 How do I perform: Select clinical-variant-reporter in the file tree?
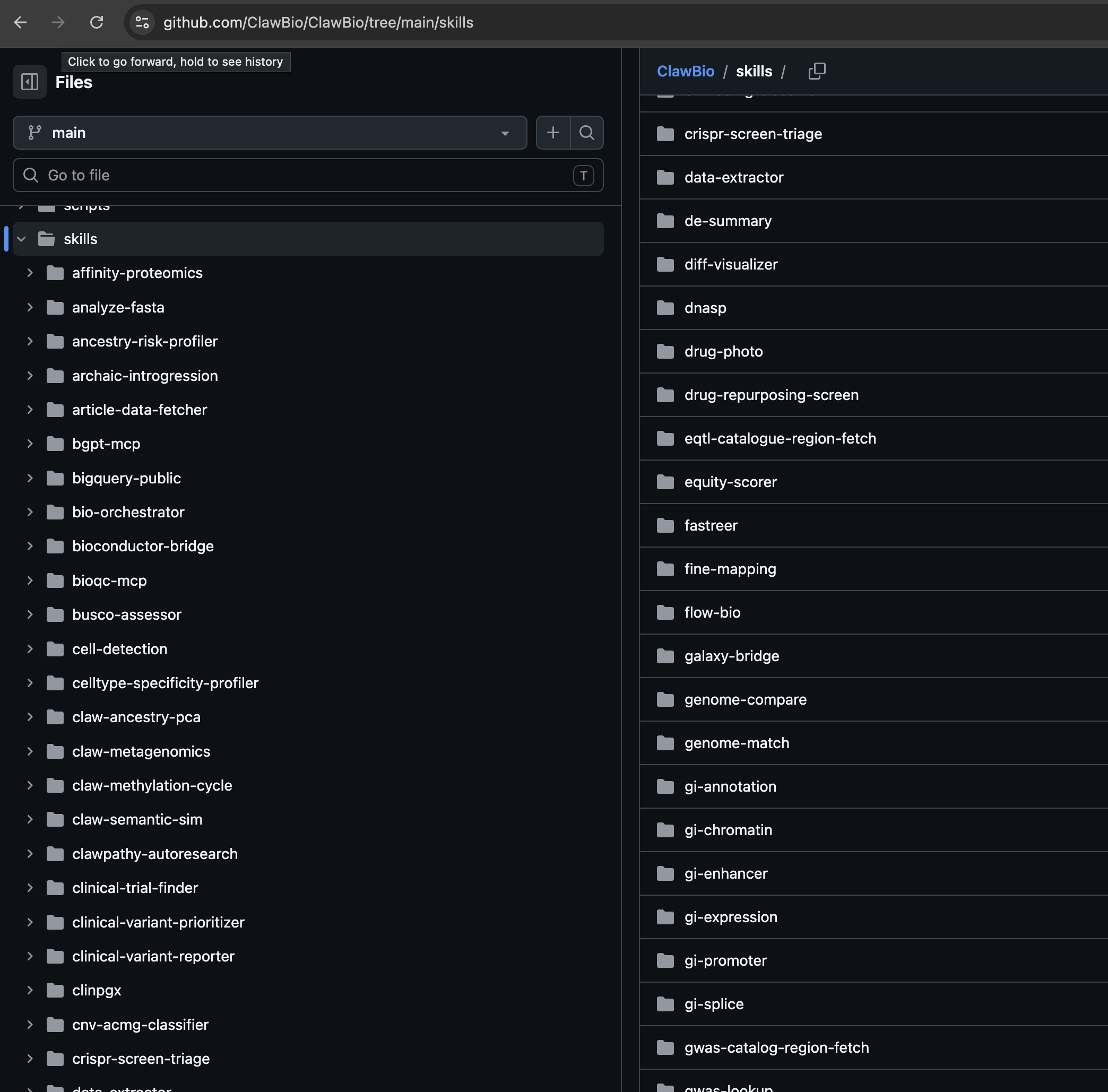tap(153, 956)
